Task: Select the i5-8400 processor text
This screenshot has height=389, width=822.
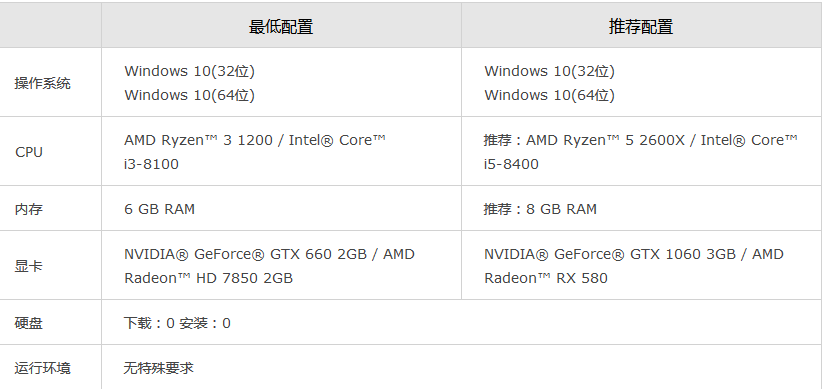Action: [x=511, y=164]
